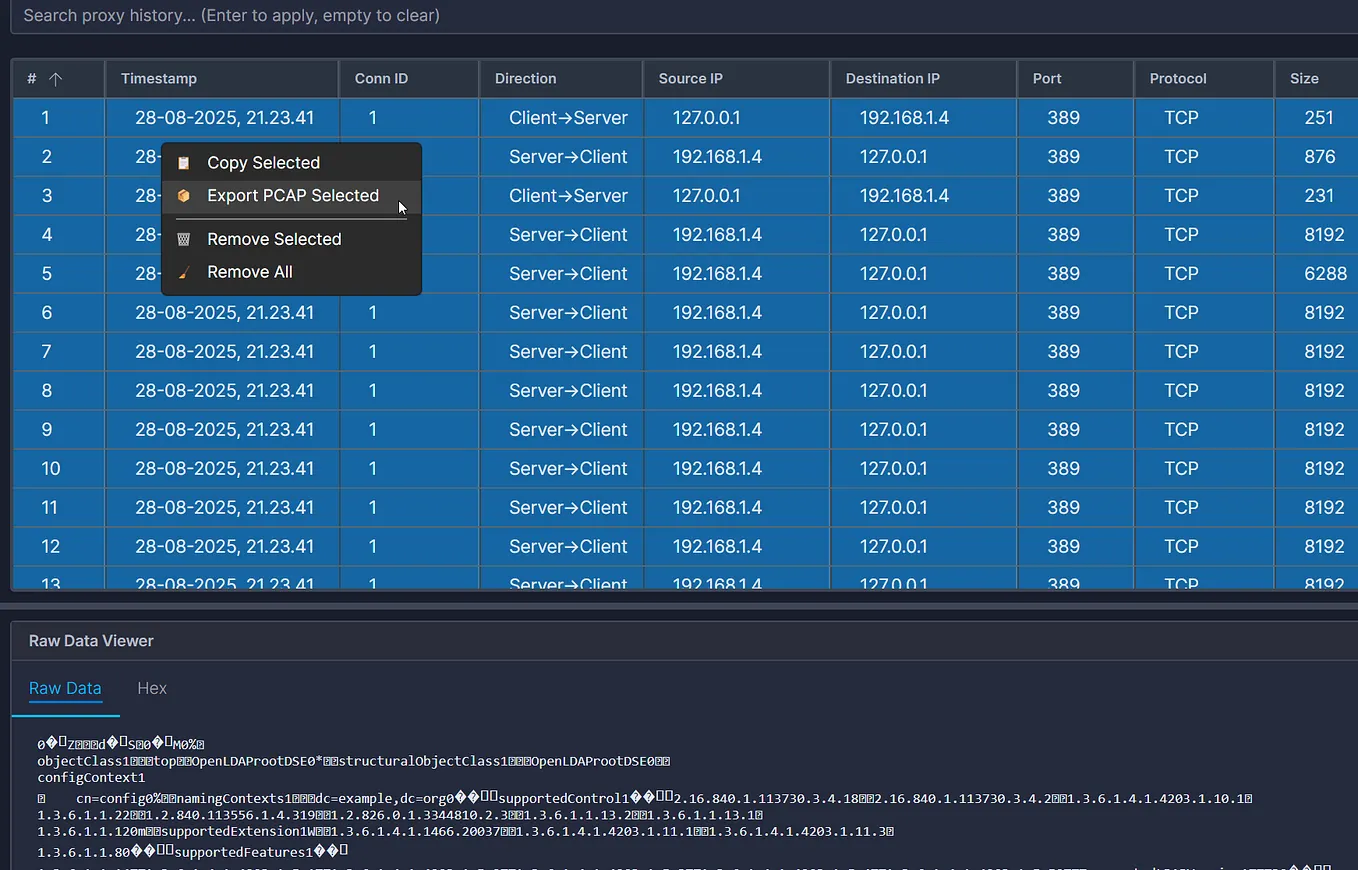The width and height of the screenshot is (1358, 870).
Task: Click the clipboard icon beside Copy Selected
Action: (x=184, y=162)
